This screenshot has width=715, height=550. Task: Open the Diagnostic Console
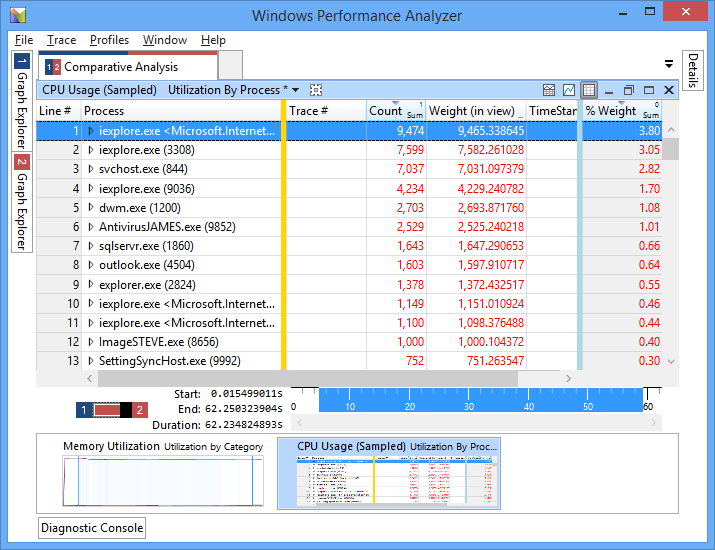click(92, 528)
